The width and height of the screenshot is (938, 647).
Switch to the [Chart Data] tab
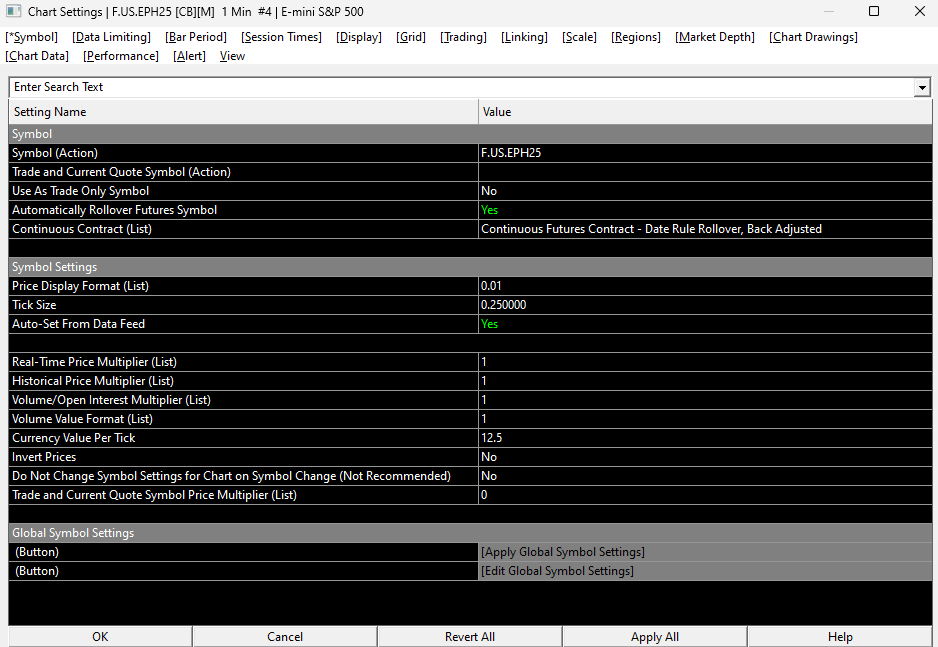tap(37, 56)
